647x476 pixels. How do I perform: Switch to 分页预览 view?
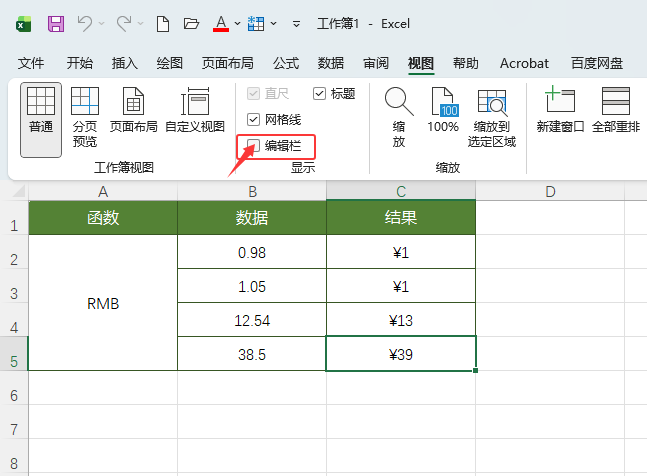[85, 117]
